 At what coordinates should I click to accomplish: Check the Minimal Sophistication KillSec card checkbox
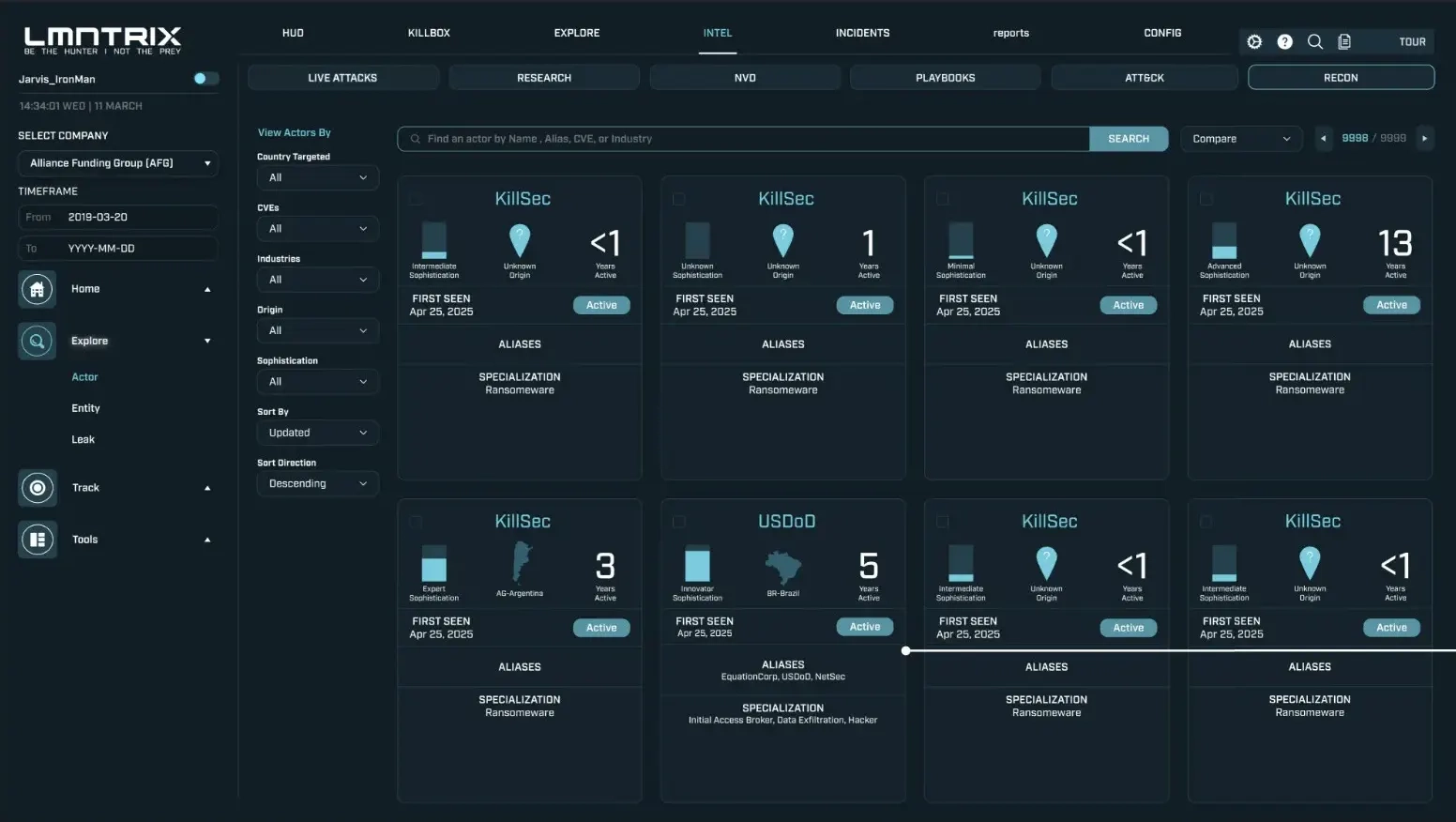943,199
